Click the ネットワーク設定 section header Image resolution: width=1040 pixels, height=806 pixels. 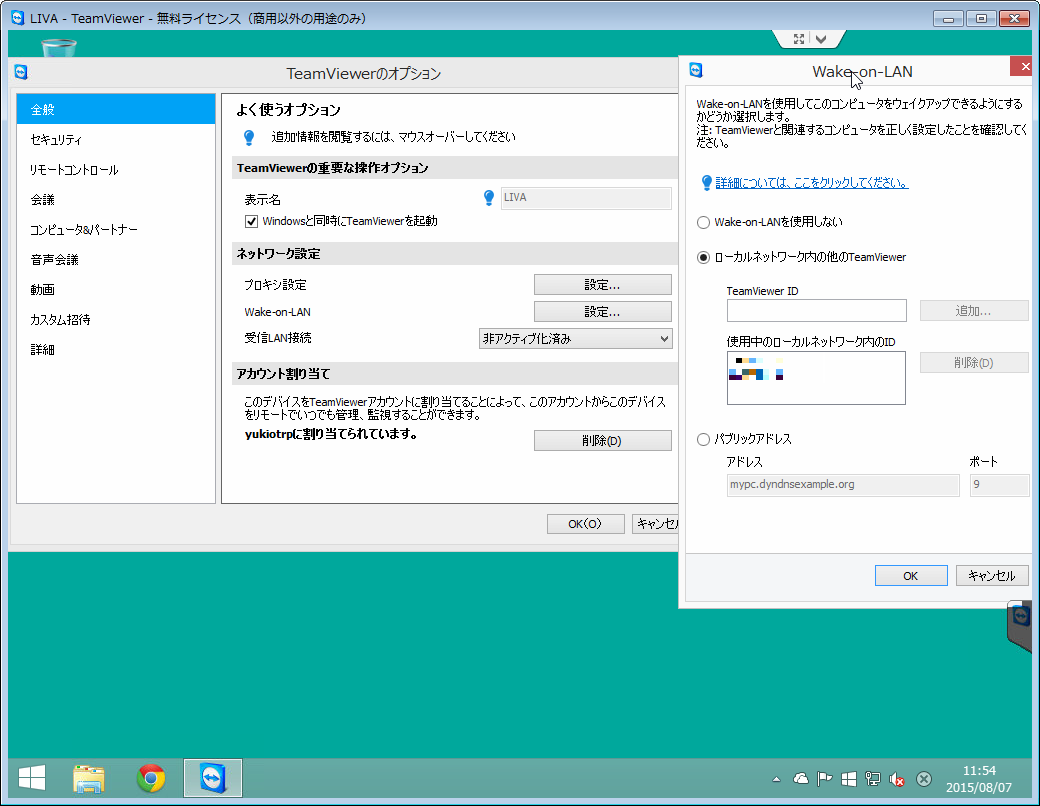pos(455,253)
